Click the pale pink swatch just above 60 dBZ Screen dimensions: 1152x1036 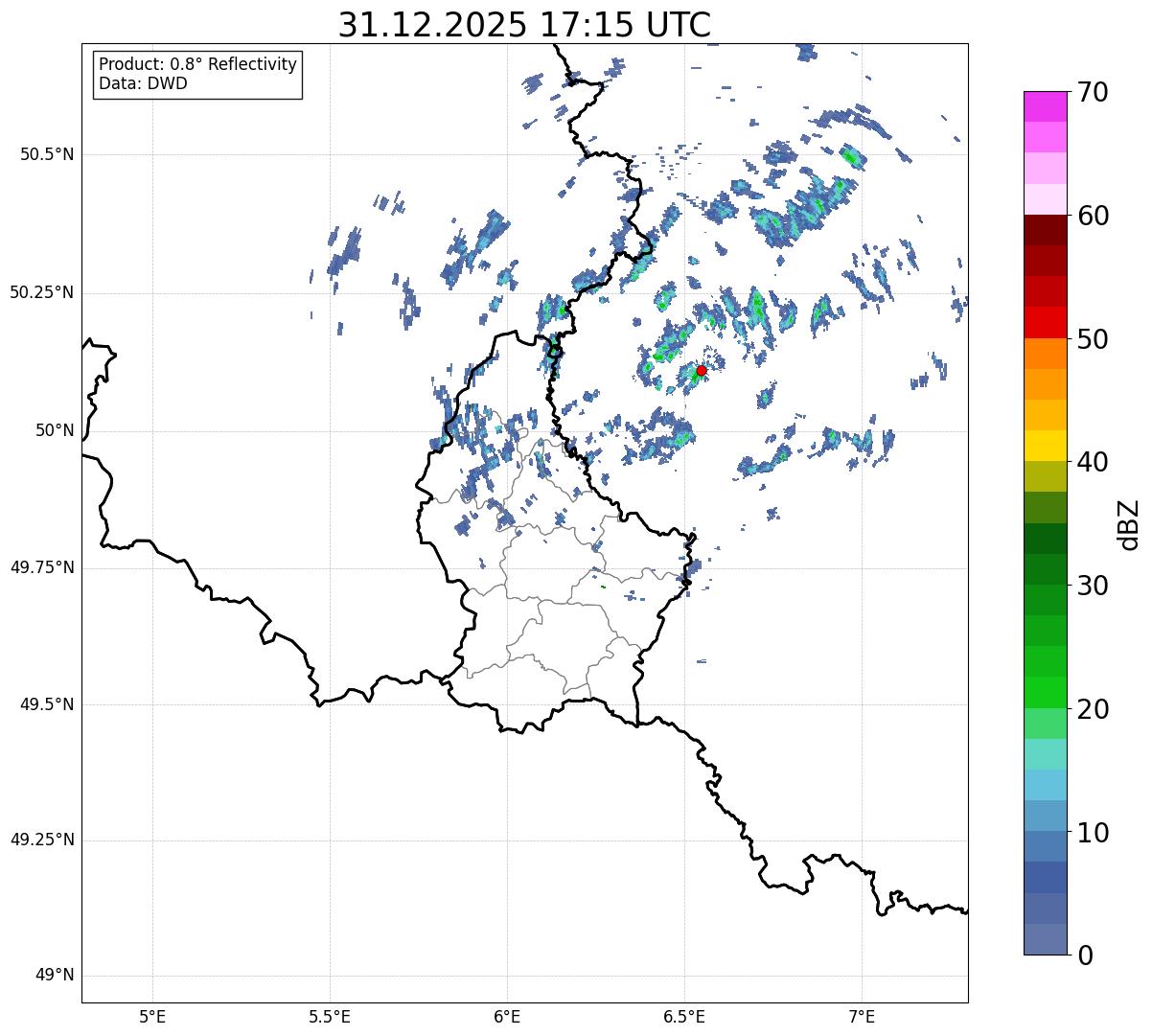click(1045, 199)
